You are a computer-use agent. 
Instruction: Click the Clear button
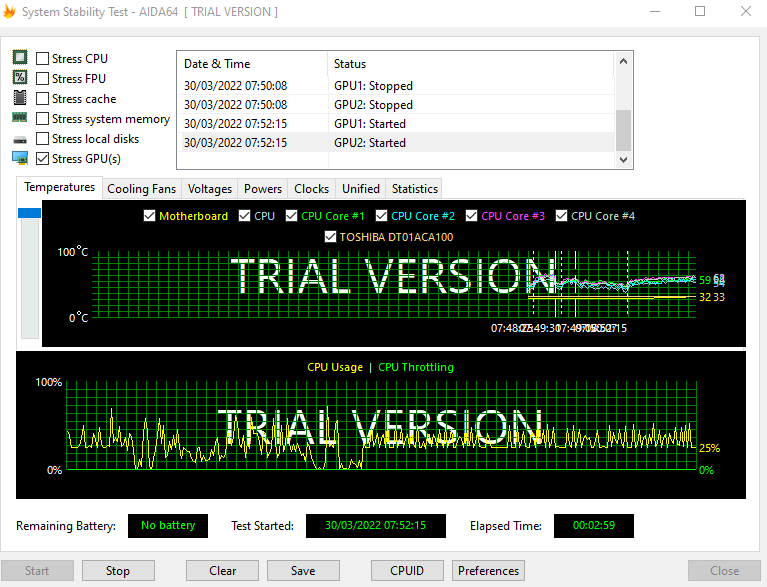[x=222, y=571]
